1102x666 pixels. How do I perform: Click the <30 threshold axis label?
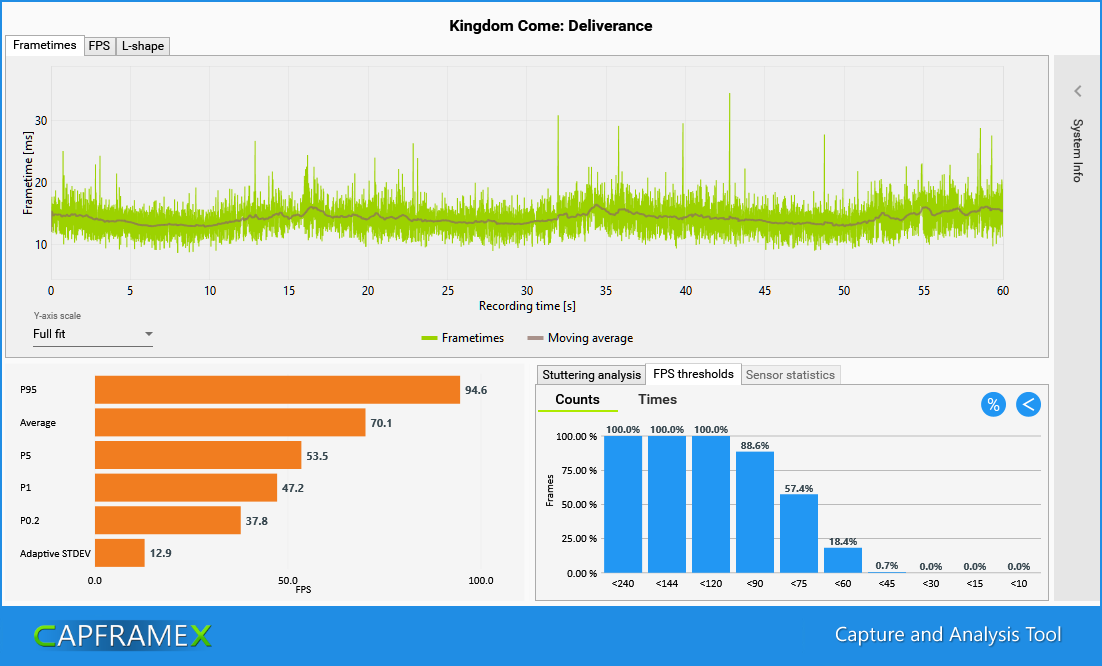point(931,584)
